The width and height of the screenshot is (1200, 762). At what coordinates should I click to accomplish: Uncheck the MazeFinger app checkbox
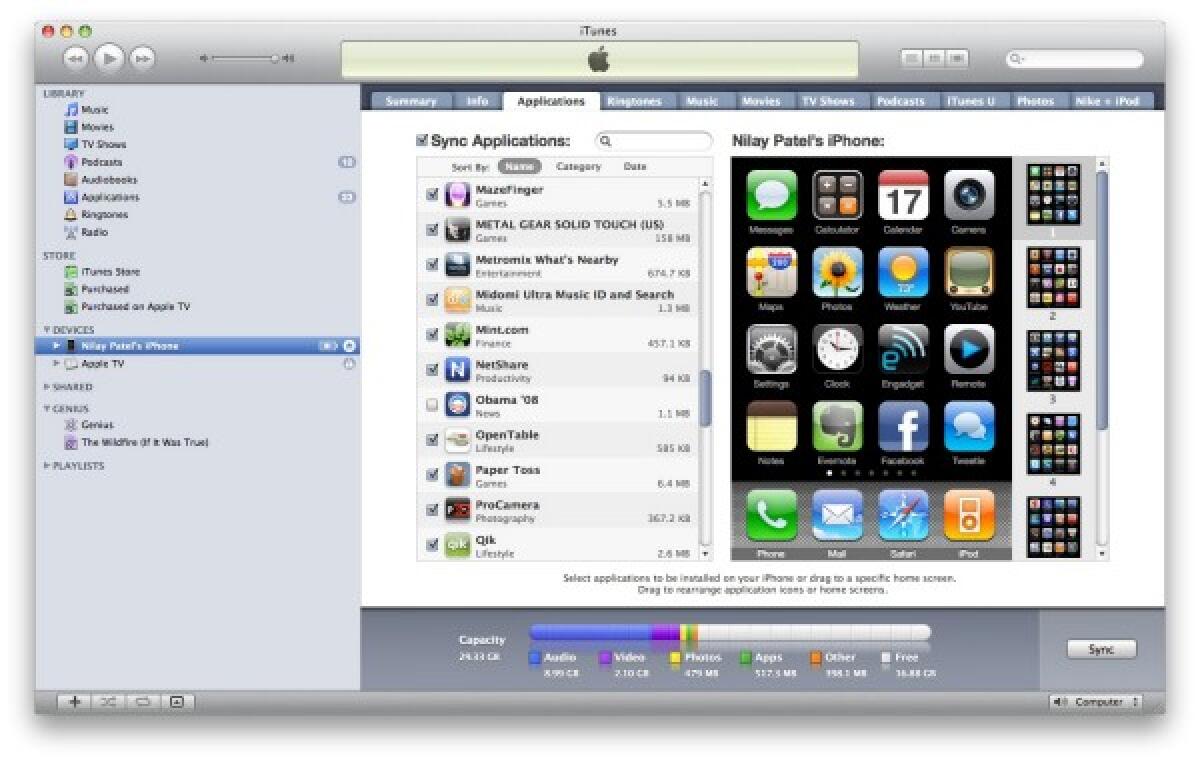coord(432,195)
